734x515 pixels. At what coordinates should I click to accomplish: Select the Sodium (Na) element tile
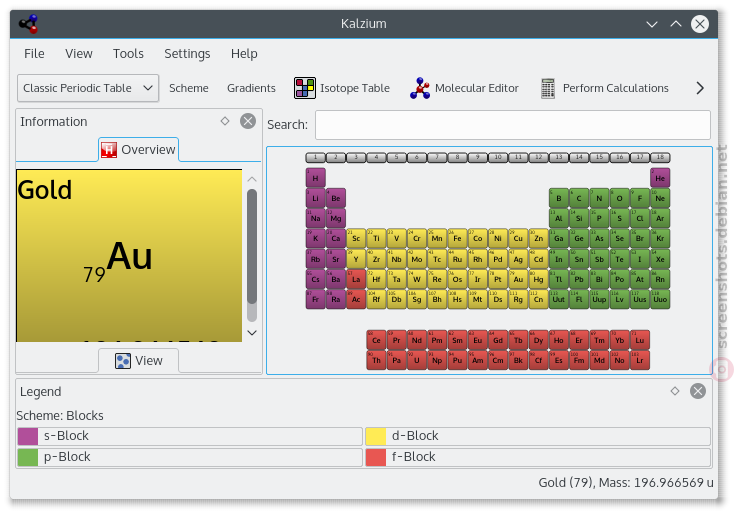point(316,218)
